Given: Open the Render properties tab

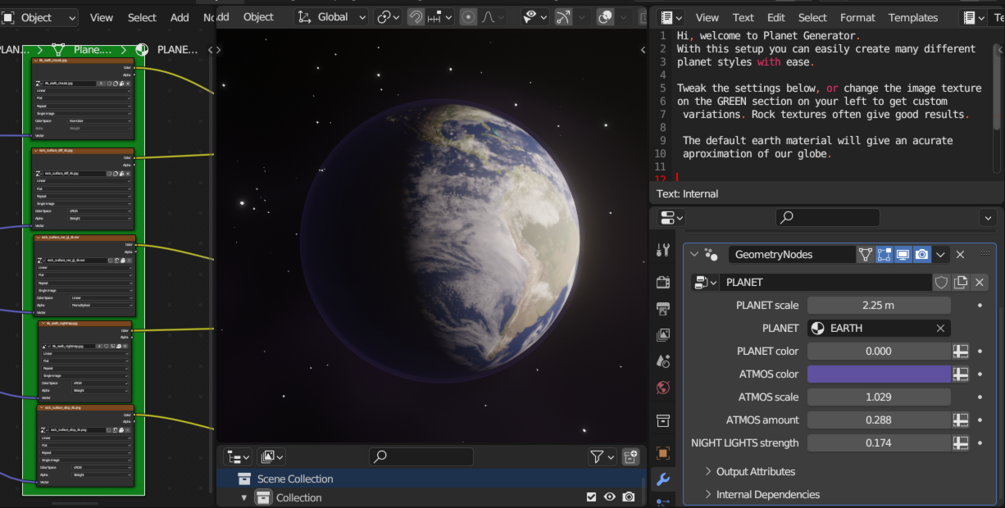Looking at the screenshot, I should pyautogui.click(x=663, y=282).
